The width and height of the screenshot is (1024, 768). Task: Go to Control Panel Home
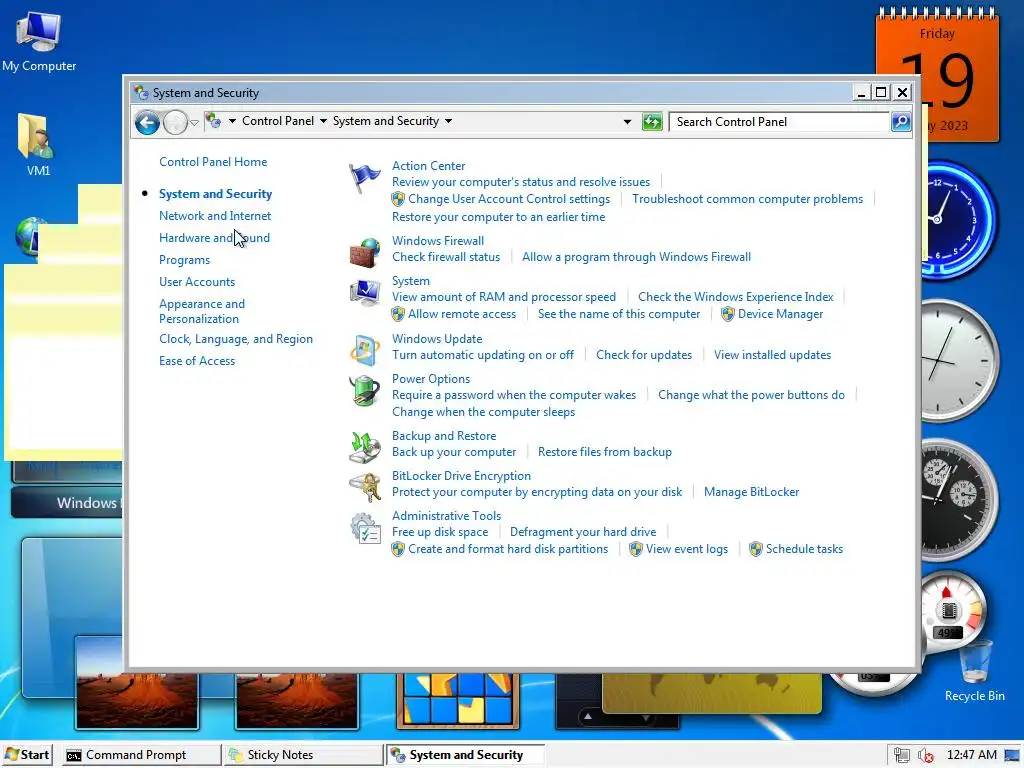(213, 162)
